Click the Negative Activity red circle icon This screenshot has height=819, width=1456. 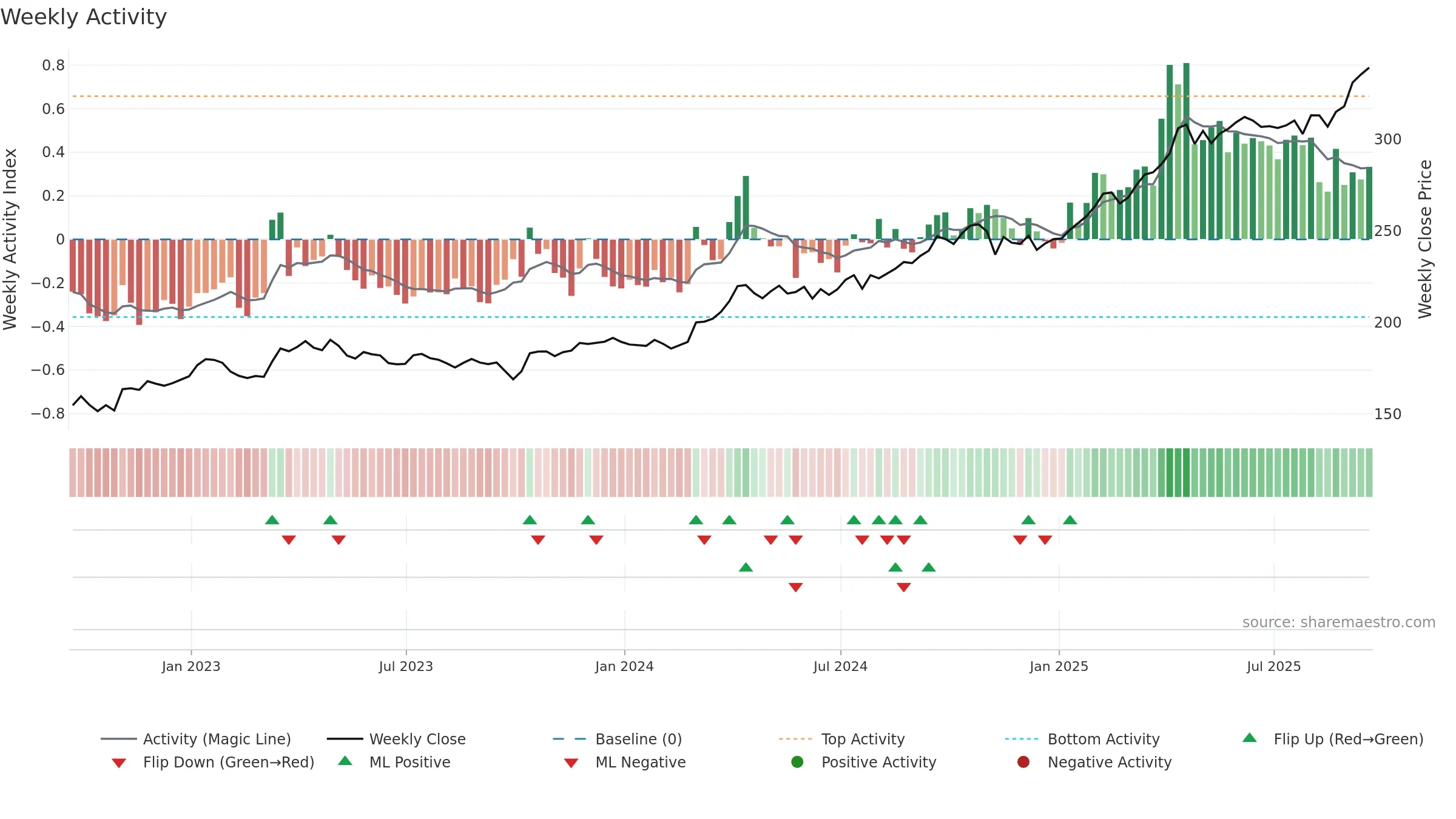click(x=1023, y=762)
